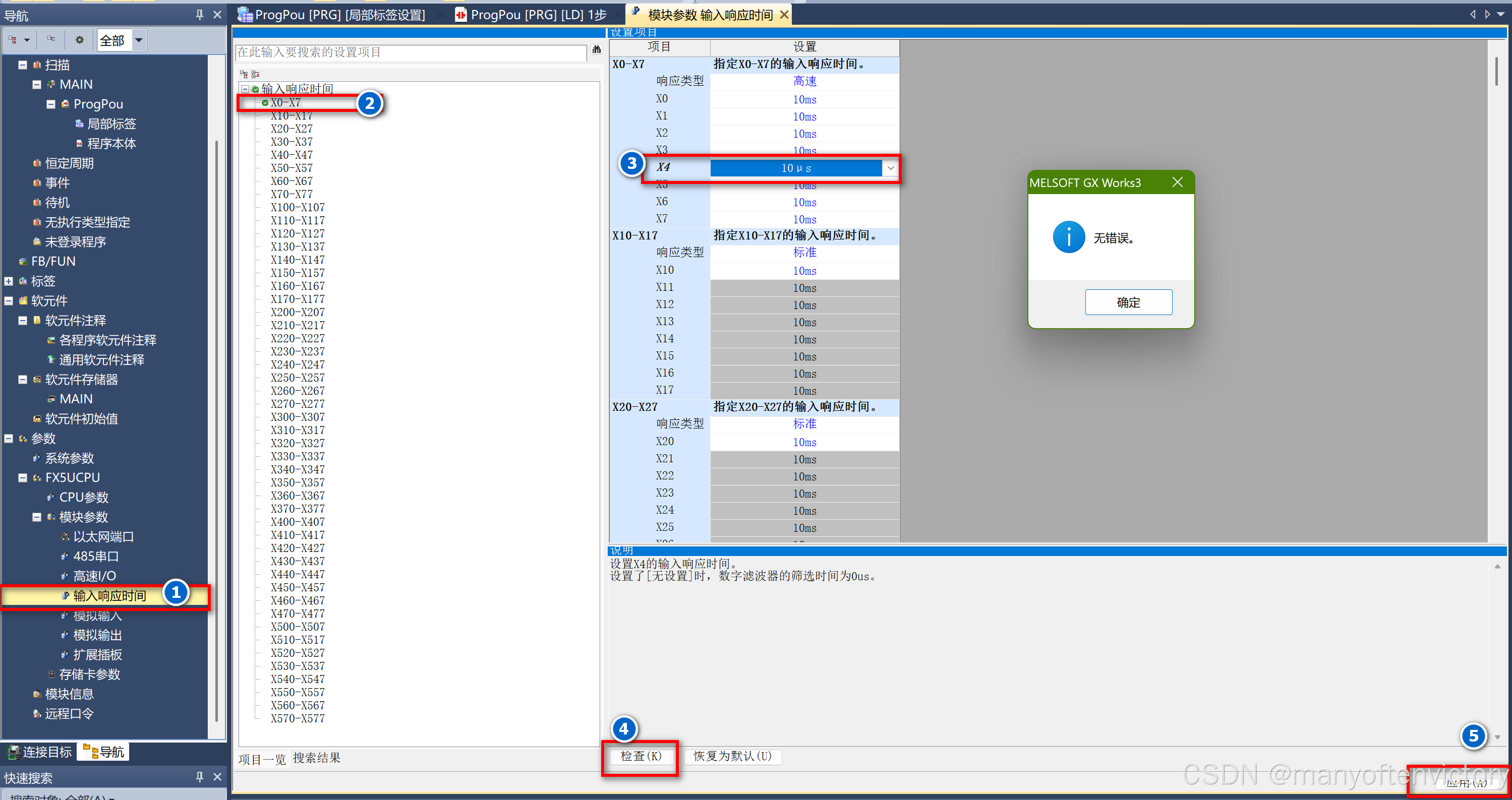This screenshot has width=1512, height=800.
Task: Click the 标准 response type for X10-X17
Action: [804, 253]
